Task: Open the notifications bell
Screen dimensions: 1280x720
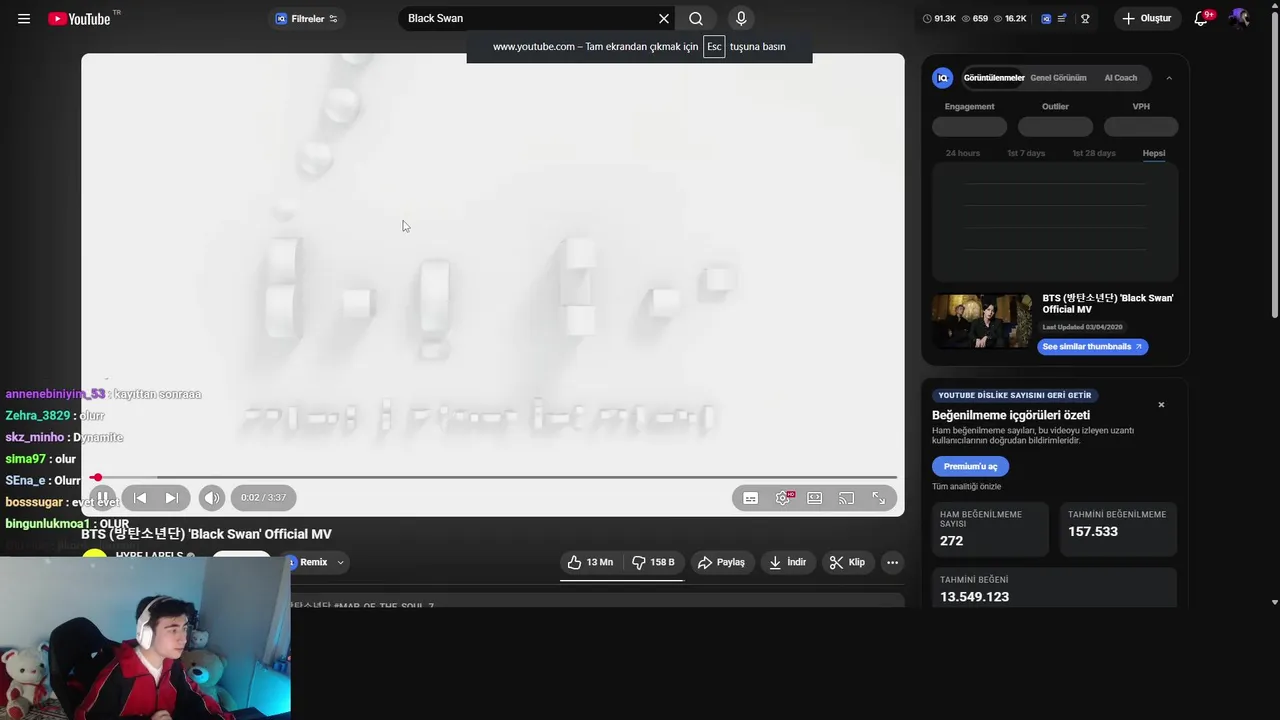Action: pos(1202,18)
